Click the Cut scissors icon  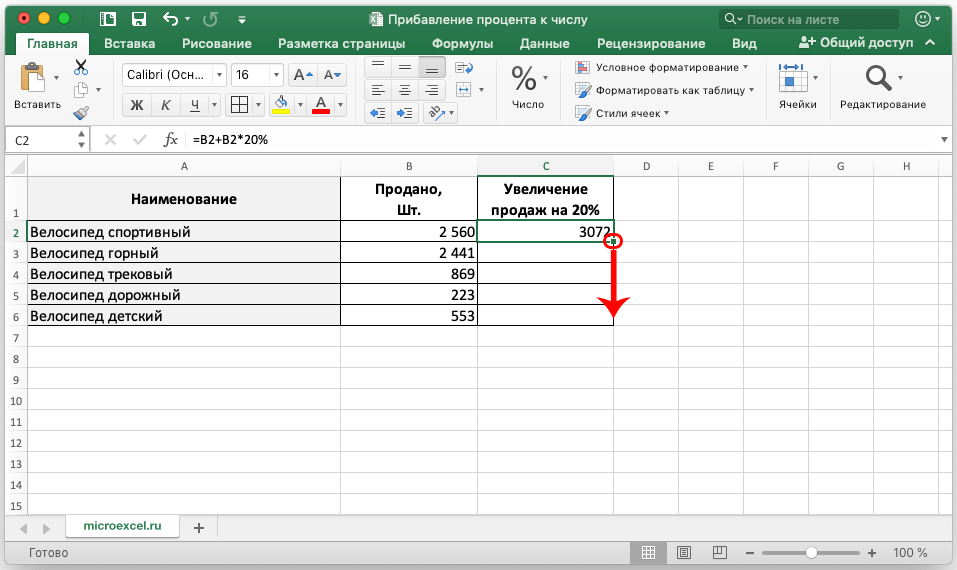click(81, 67)
